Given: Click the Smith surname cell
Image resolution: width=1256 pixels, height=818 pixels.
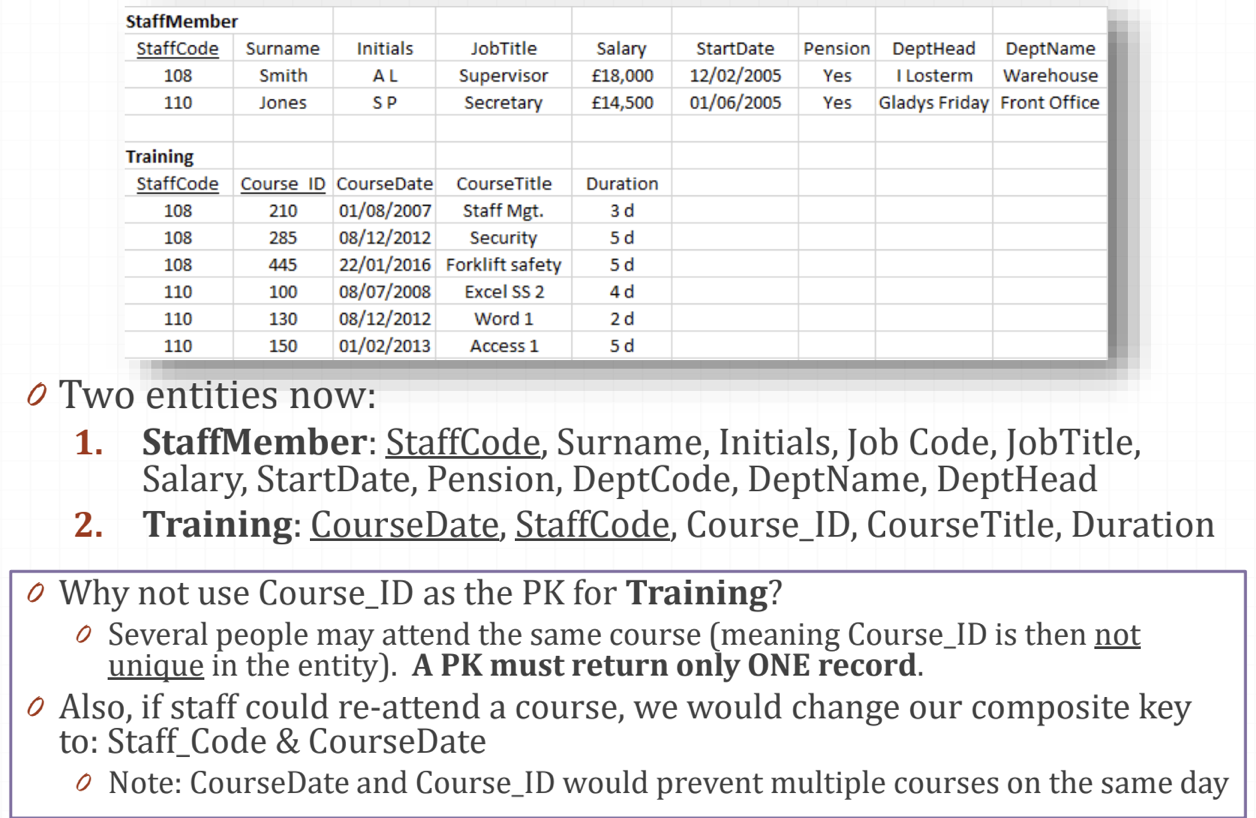Looking at the screenshot, I should pos(283,75).
